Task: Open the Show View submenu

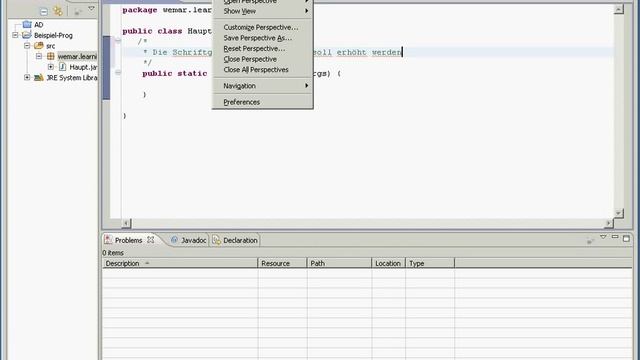Action: 262,11
